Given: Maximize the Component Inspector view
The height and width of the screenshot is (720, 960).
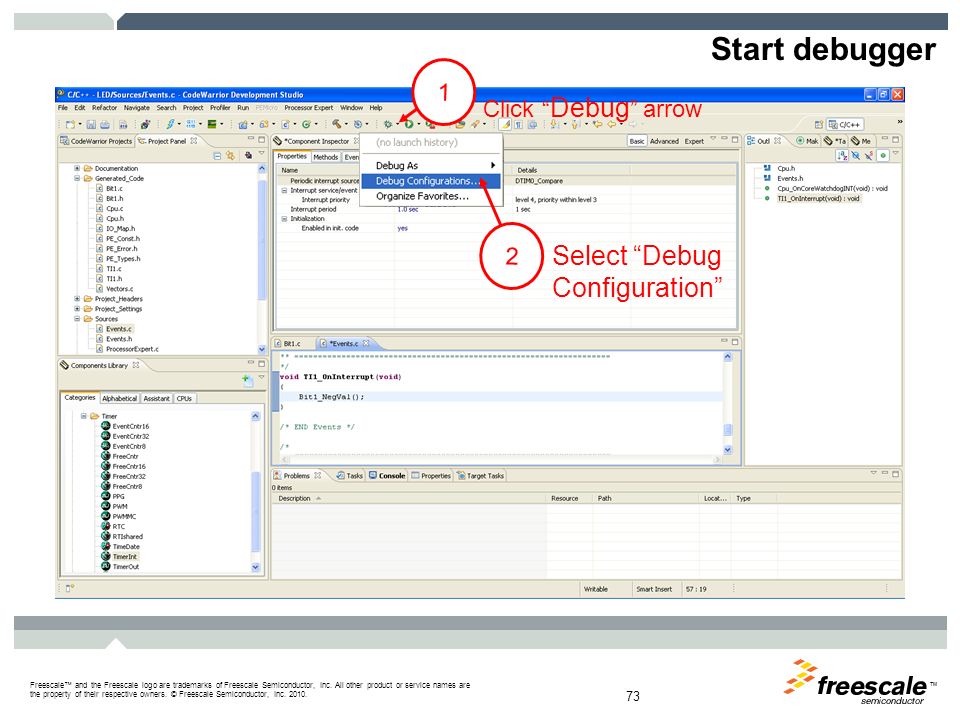Looking at the screenshot, I should click(x=735, y=140).
